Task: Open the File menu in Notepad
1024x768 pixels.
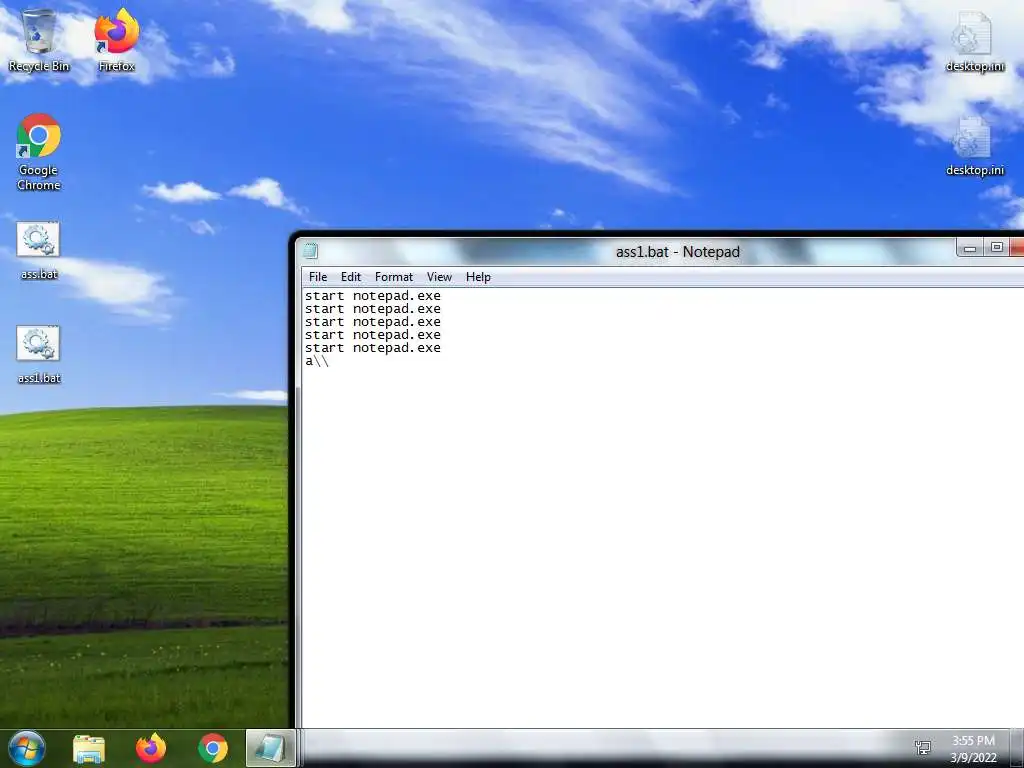Action: [x=318, y=277]
